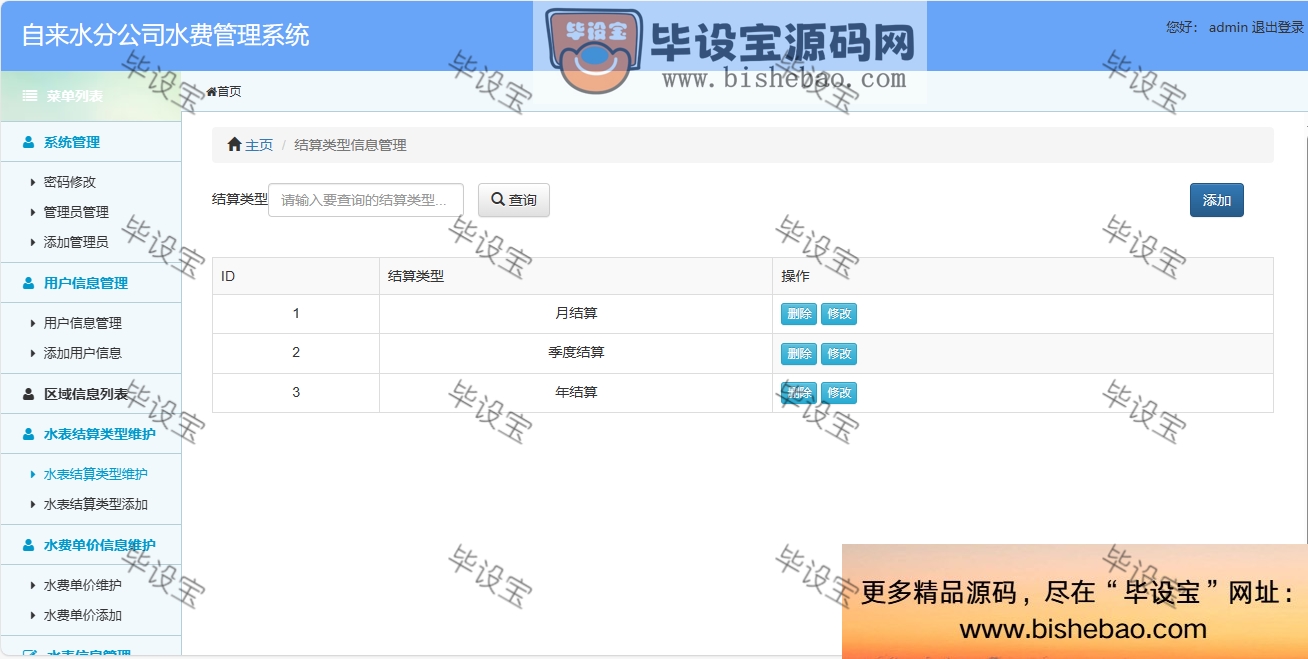Viewport: 1308px width, 659px height.
Task: Click the system title 自来水分公司水费管理系统
Action: pos(165,35)
